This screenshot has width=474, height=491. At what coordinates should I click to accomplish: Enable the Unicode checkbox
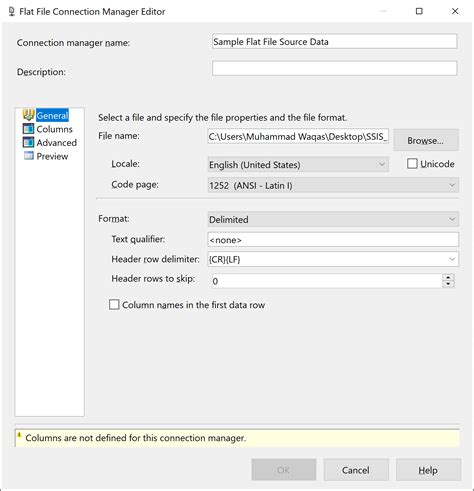[412, 164]
